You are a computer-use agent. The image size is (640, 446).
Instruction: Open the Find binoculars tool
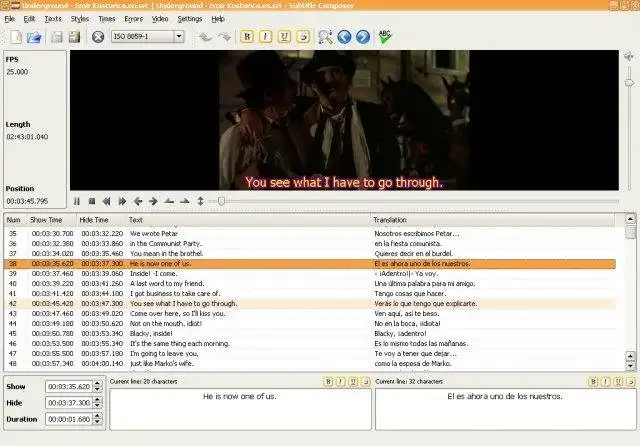click(325, 37)
